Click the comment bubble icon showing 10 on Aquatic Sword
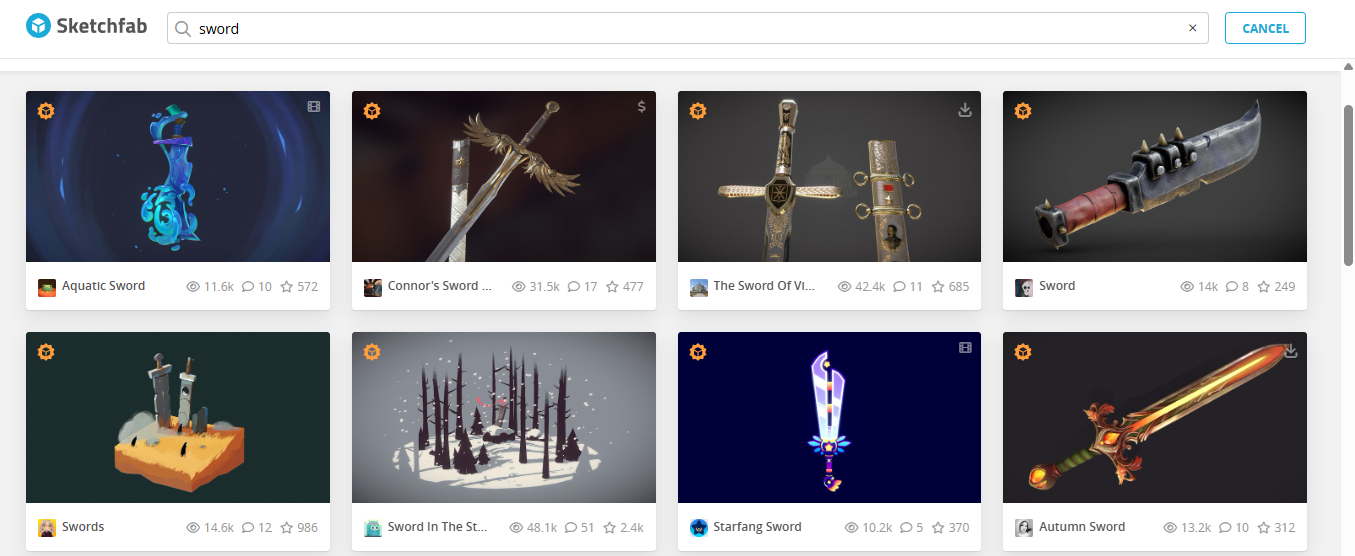This screenshot has height=556, width=1355. pos(248,287)
